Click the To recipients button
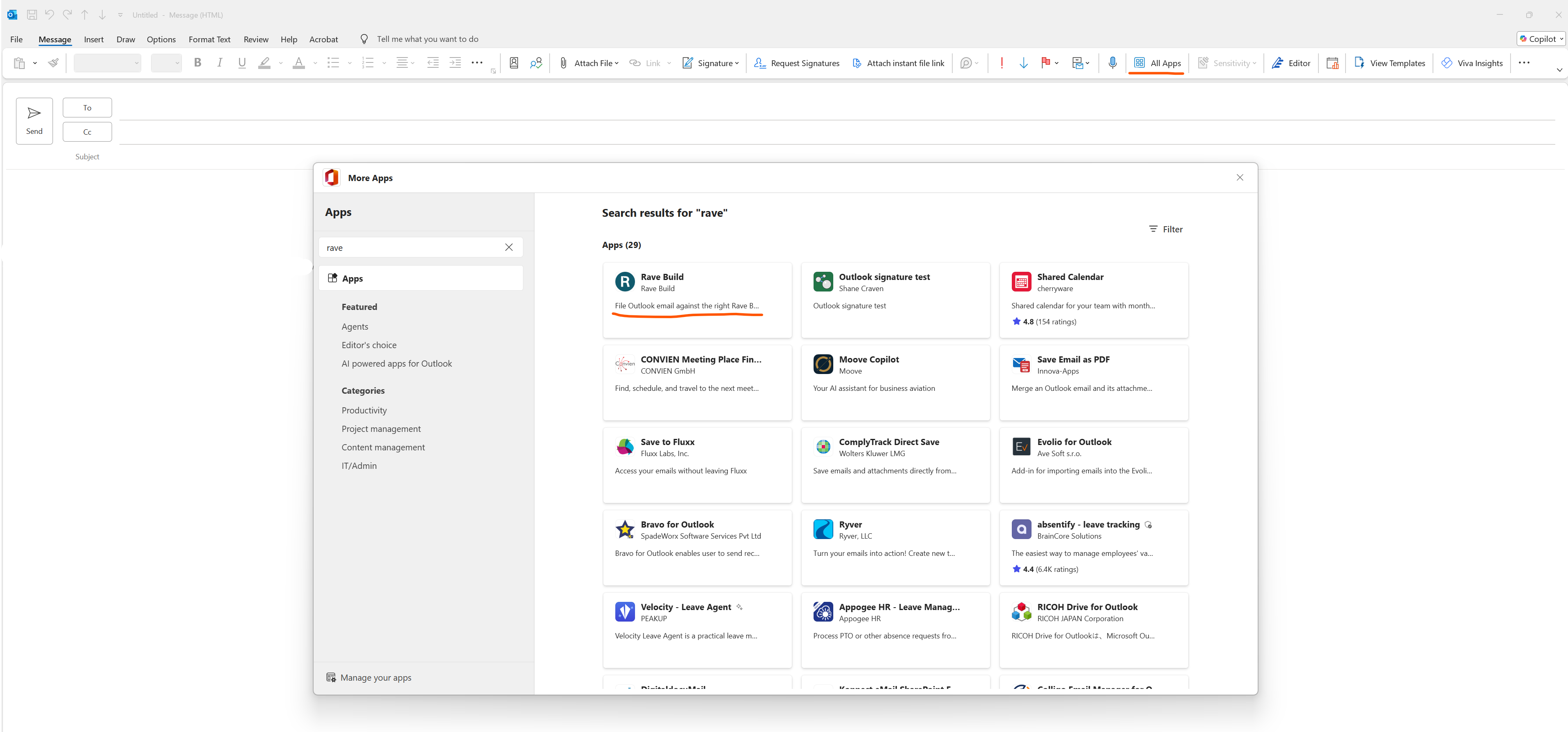Viewport: 1568px width, 732px height. 87,108
